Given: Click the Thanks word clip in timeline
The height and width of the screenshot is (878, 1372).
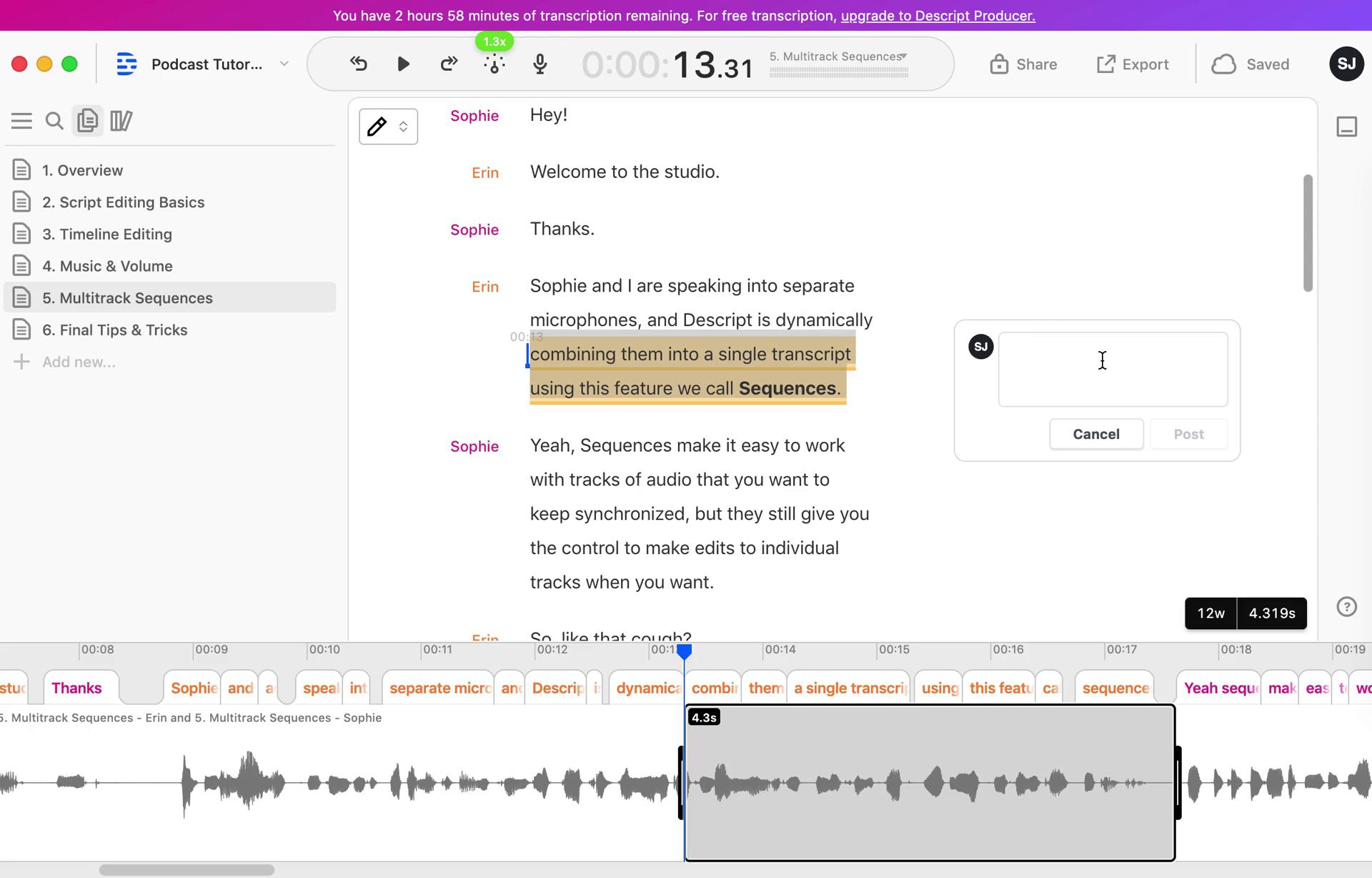Looking at the screenshot, I should 76,688.
